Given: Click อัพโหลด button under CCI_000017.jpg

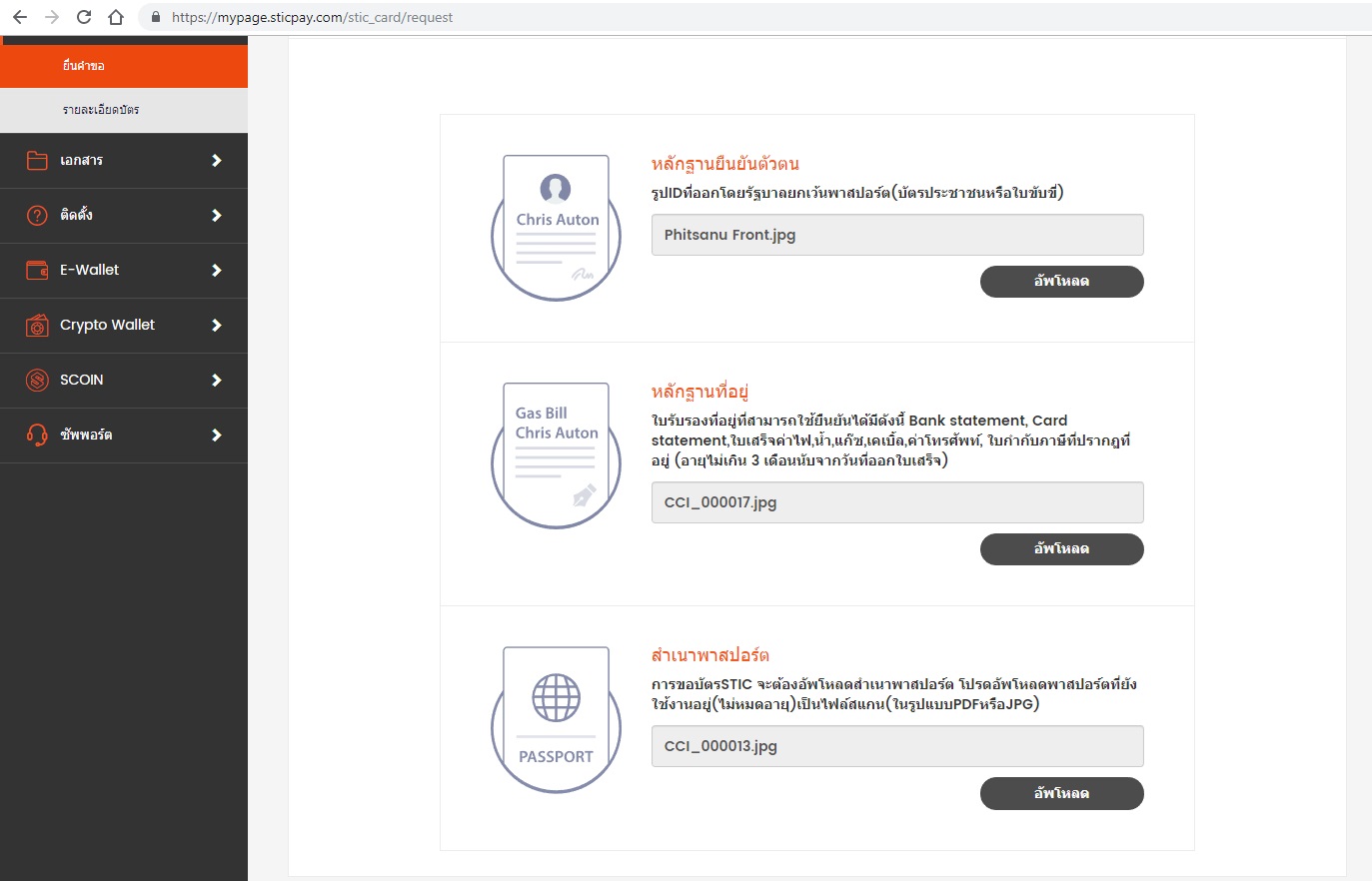Looking at the screenshot, I should point(1061,549).
